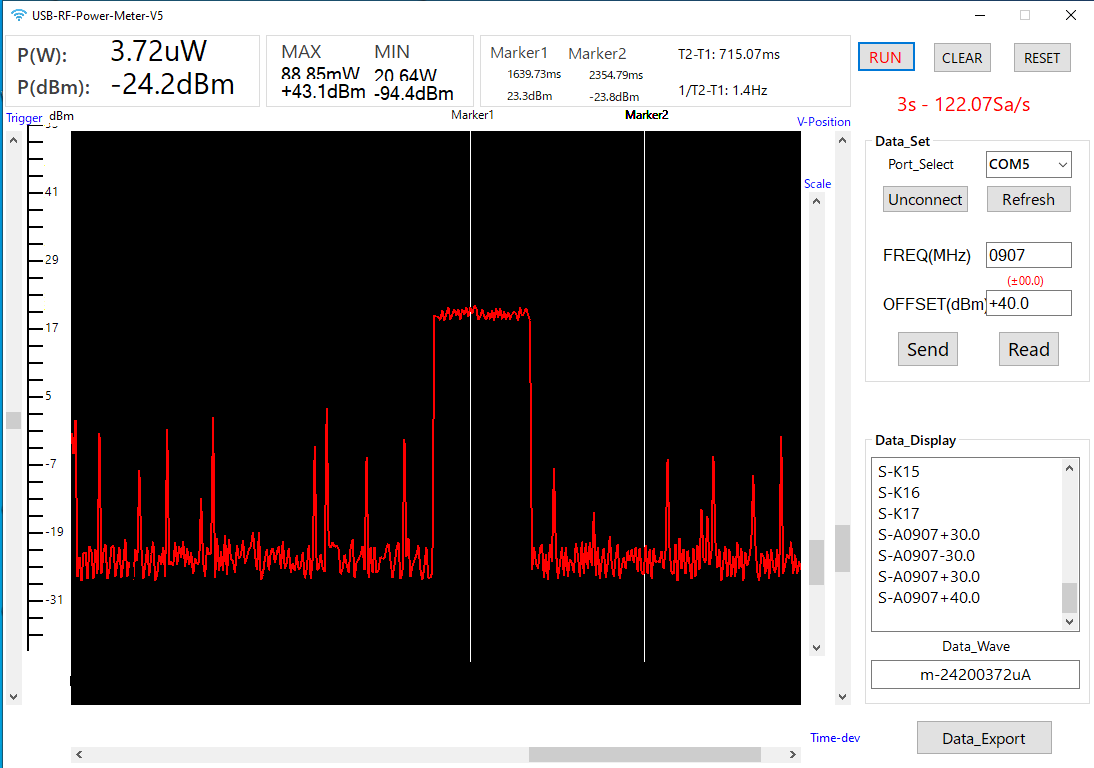Close the USB-RF-Power-Meter window
Image resolution: width=1094 pixels, height=768 pixels.
pyautogui.click(x=1071, y=15)
